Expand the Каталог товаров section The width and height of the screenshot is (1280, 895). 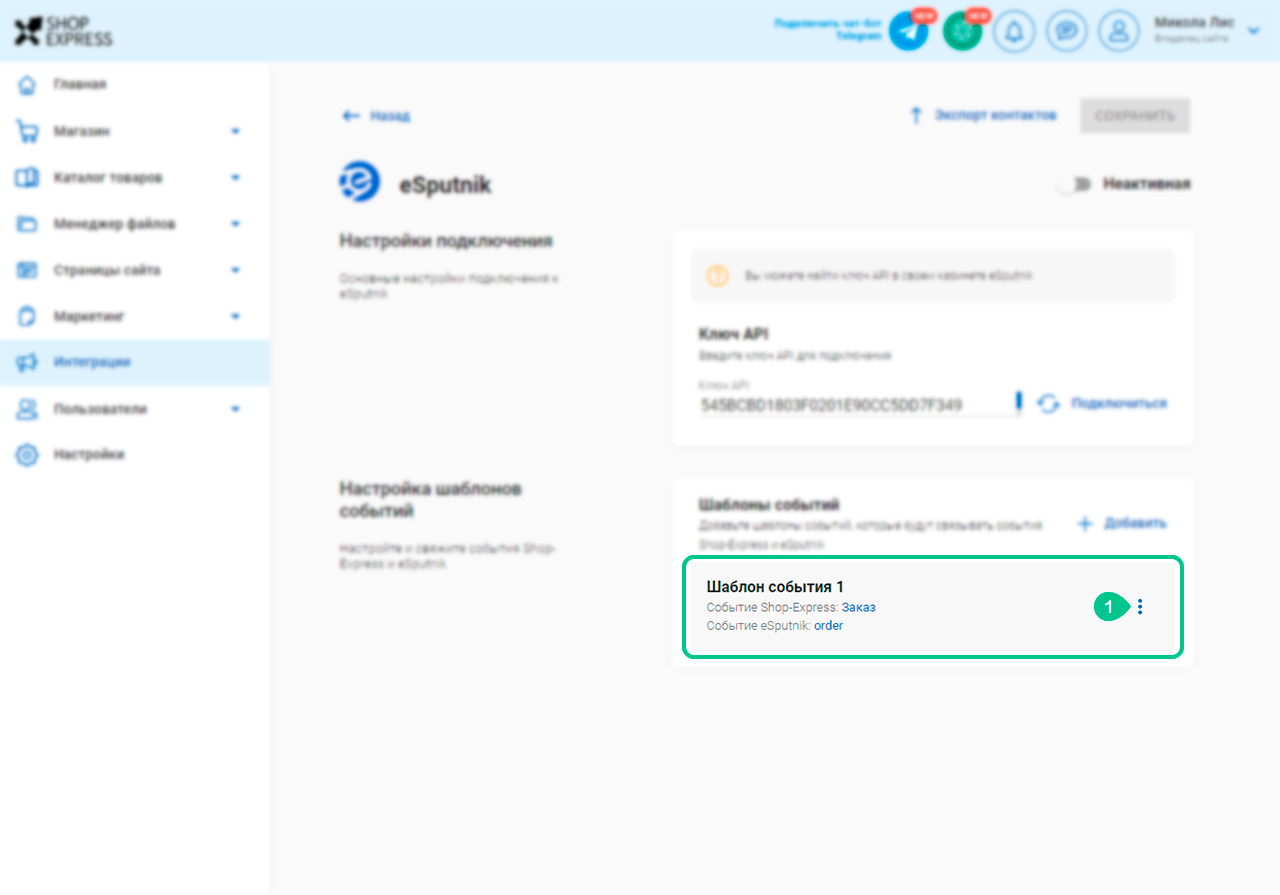tap(236, 178)
